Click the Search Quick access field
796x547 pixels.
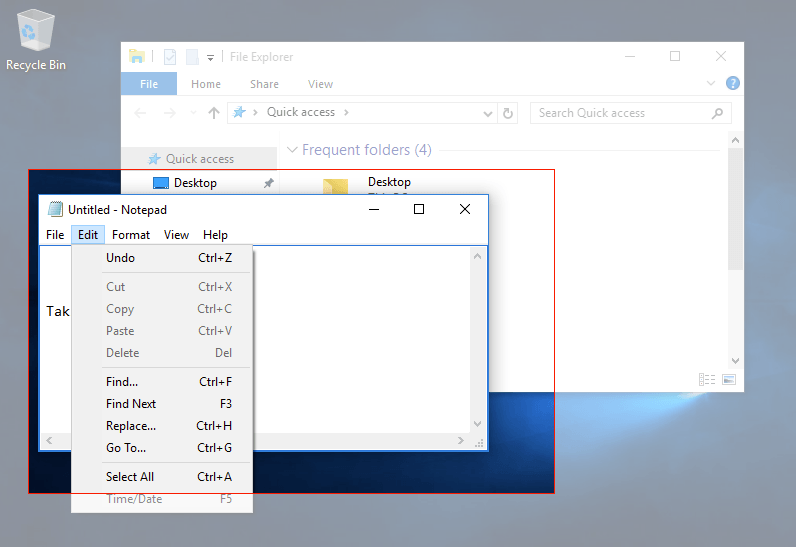[x=620, y=113]
